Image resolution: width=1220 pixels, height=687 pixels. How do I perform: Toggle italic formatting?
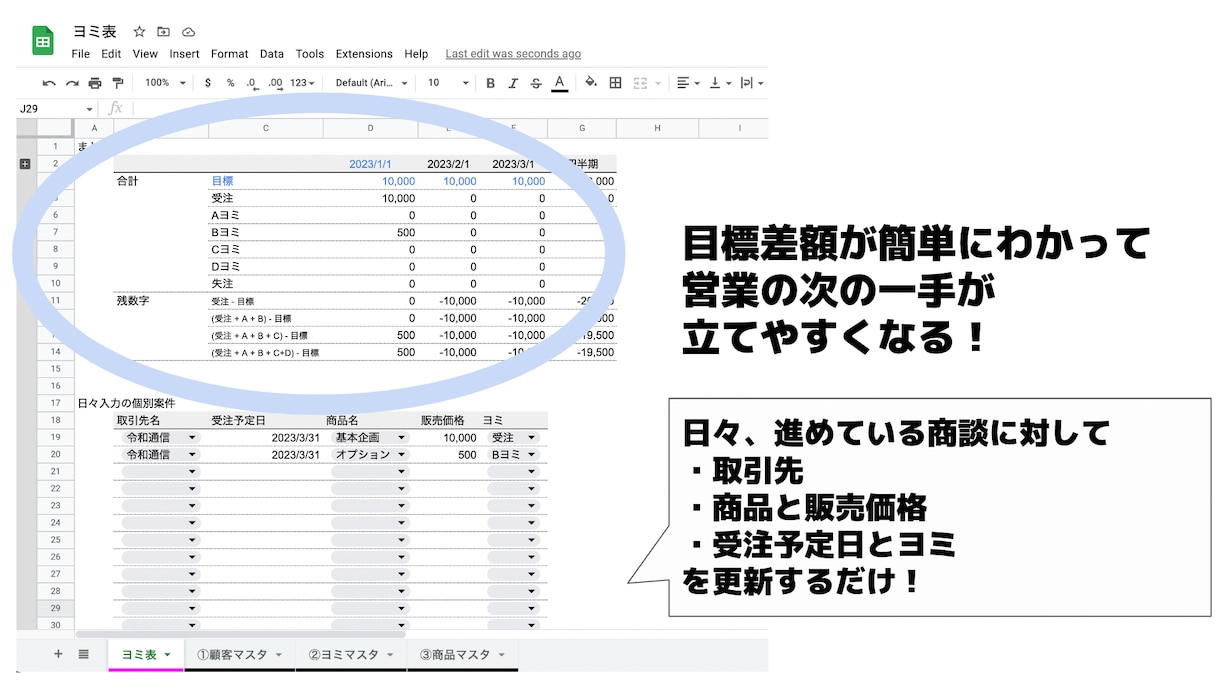[513, 83]
